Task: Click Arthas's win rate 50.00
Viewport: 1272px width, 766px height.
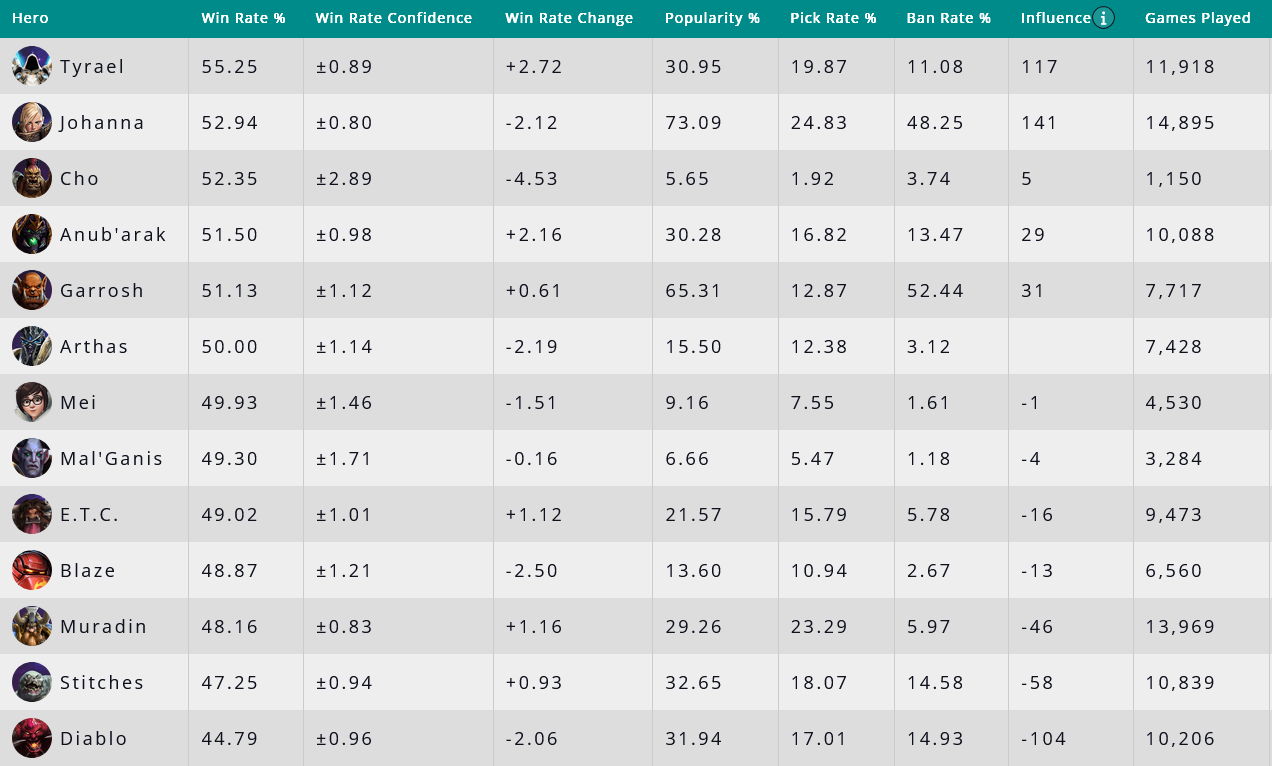Action: click(x=230, y=347)
